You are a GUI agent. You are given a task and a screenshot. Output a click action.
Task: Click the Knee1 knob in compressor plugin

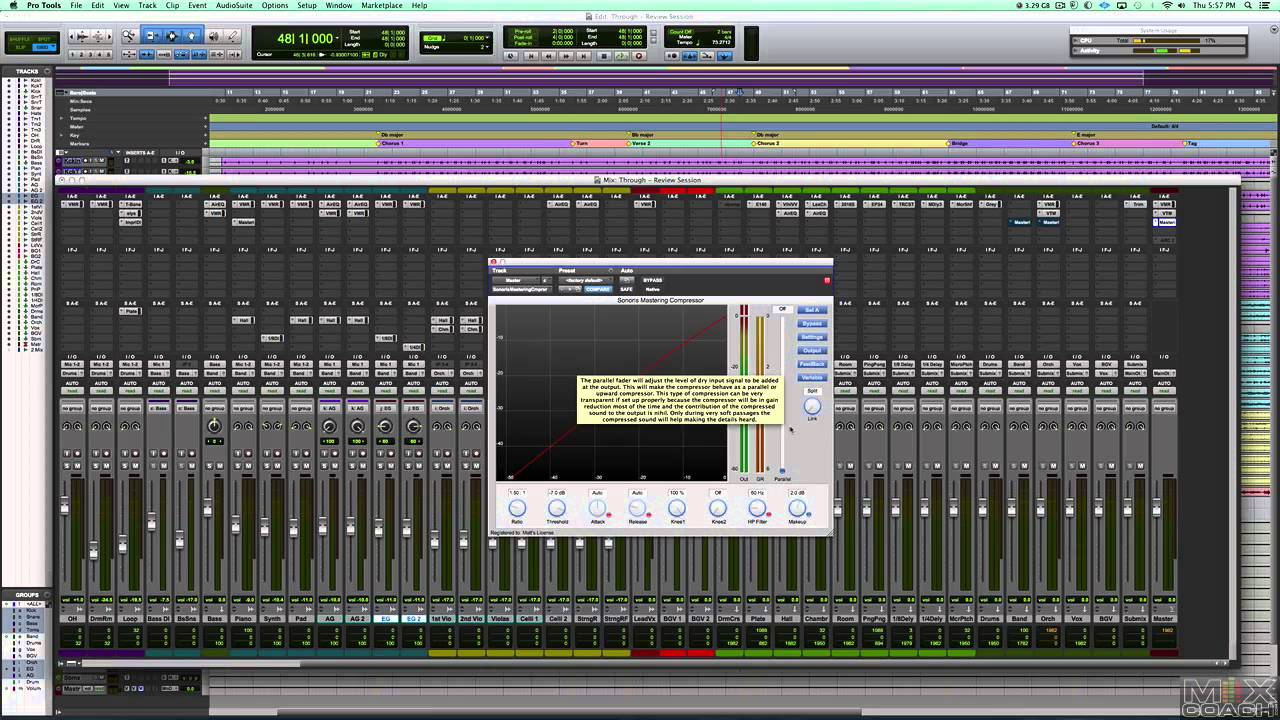[677, 508]
